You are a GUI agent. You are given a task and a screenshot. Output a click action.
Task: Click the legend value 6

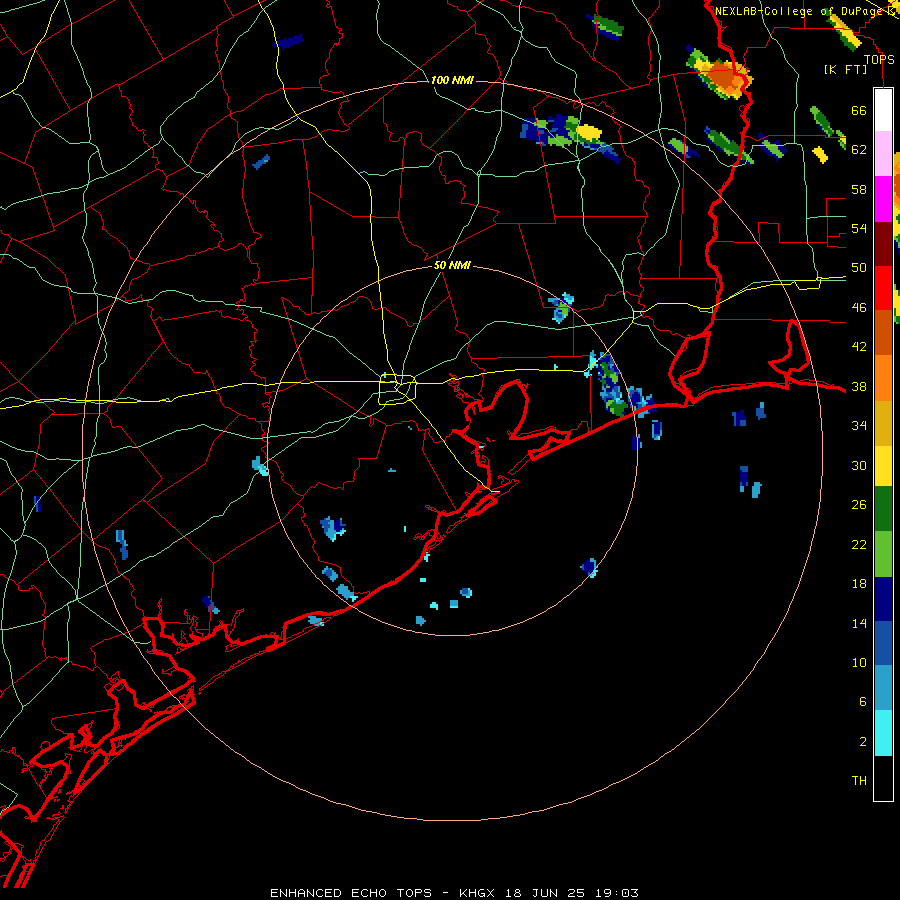862,702
